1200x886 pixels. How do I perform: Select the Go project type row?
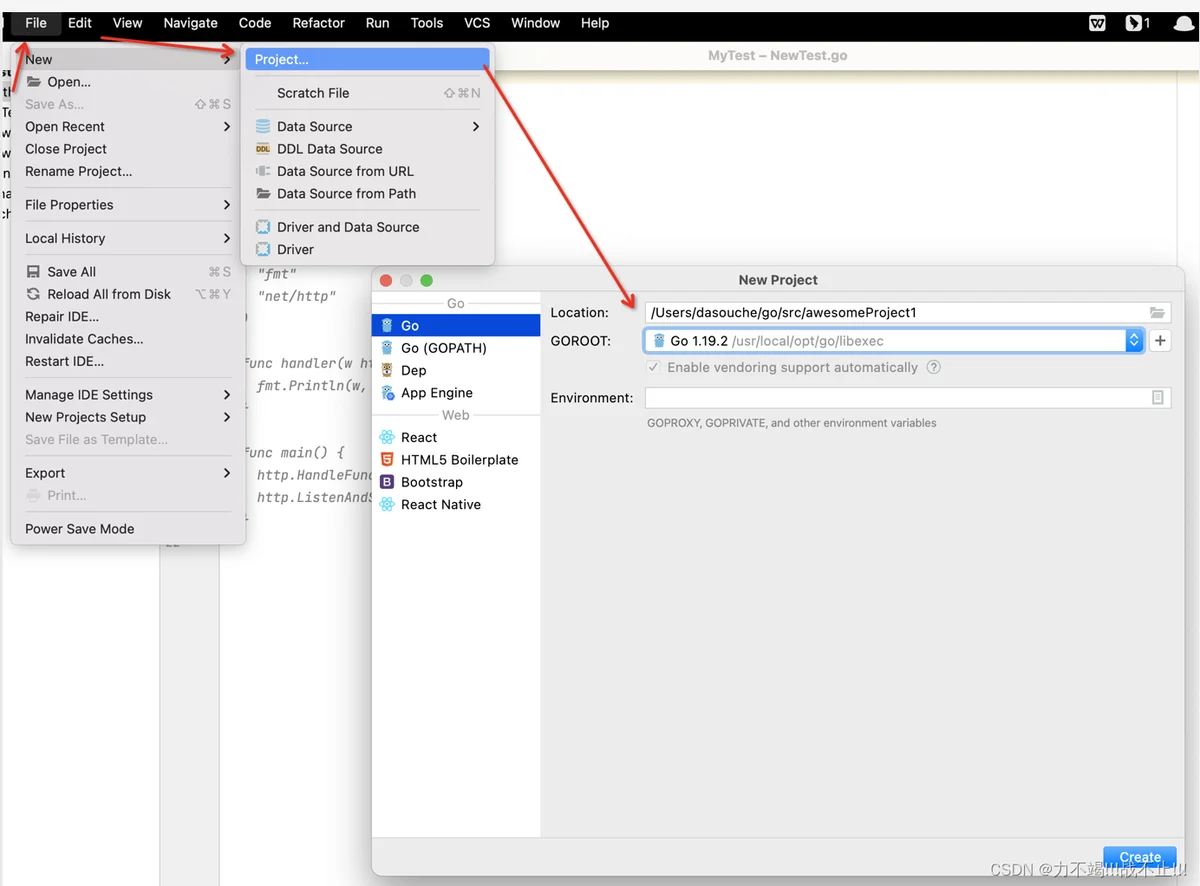[x=456, y=326]
